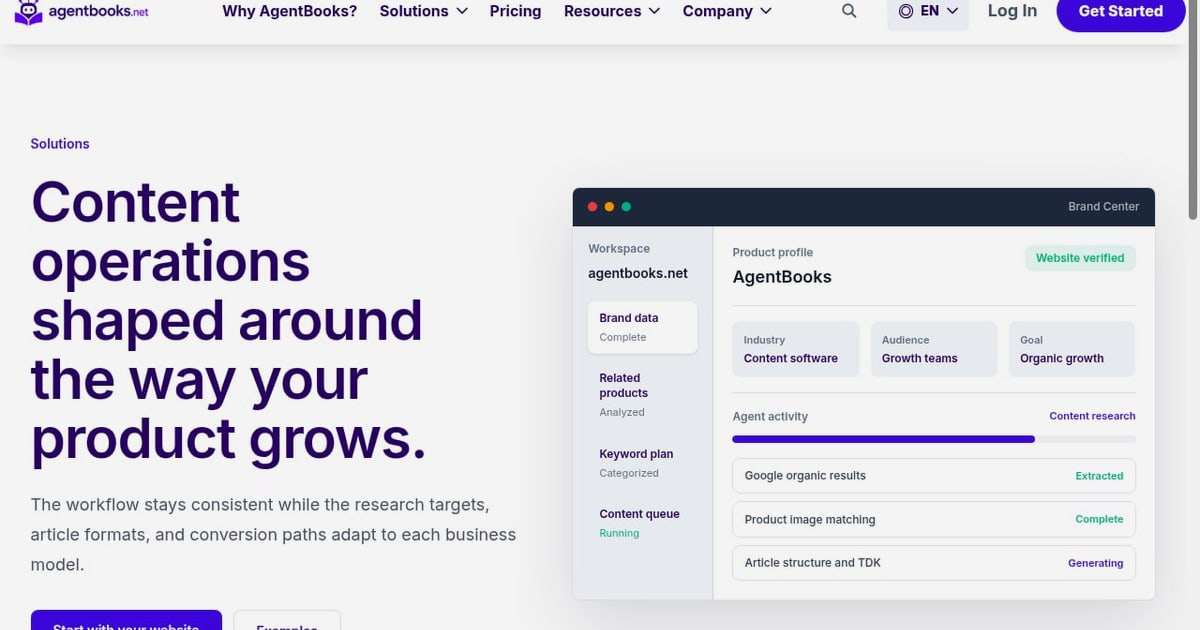The height and width of the screenshot is (630, 1200).
Task: Expand the Solutions menu
Action: 424,11
